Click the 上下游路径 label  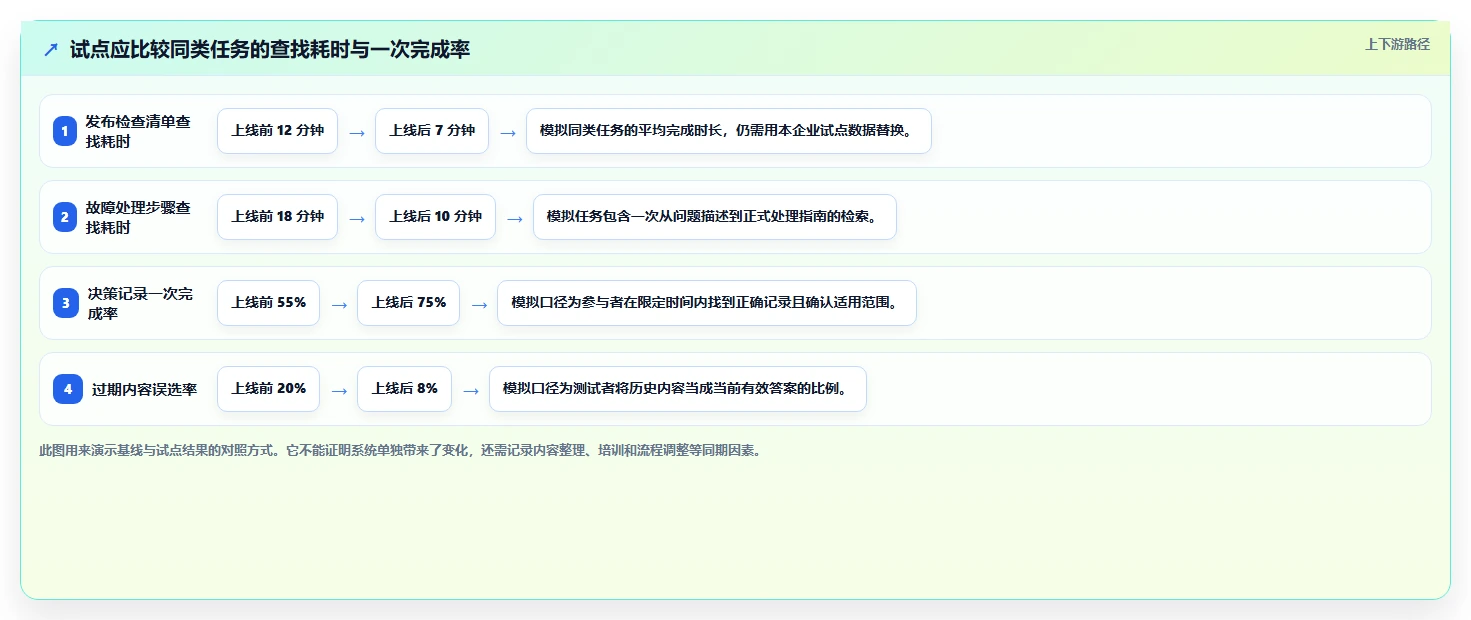click(x=1397, y=44)
